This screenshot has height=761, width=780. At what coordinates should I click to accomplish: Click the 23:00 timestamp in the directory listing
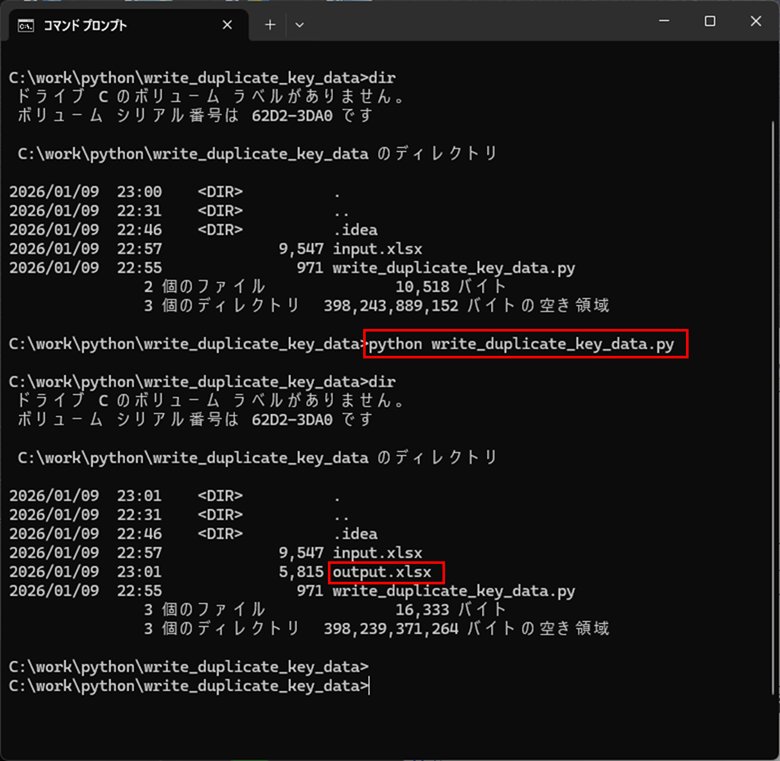[x=140, y=192]
